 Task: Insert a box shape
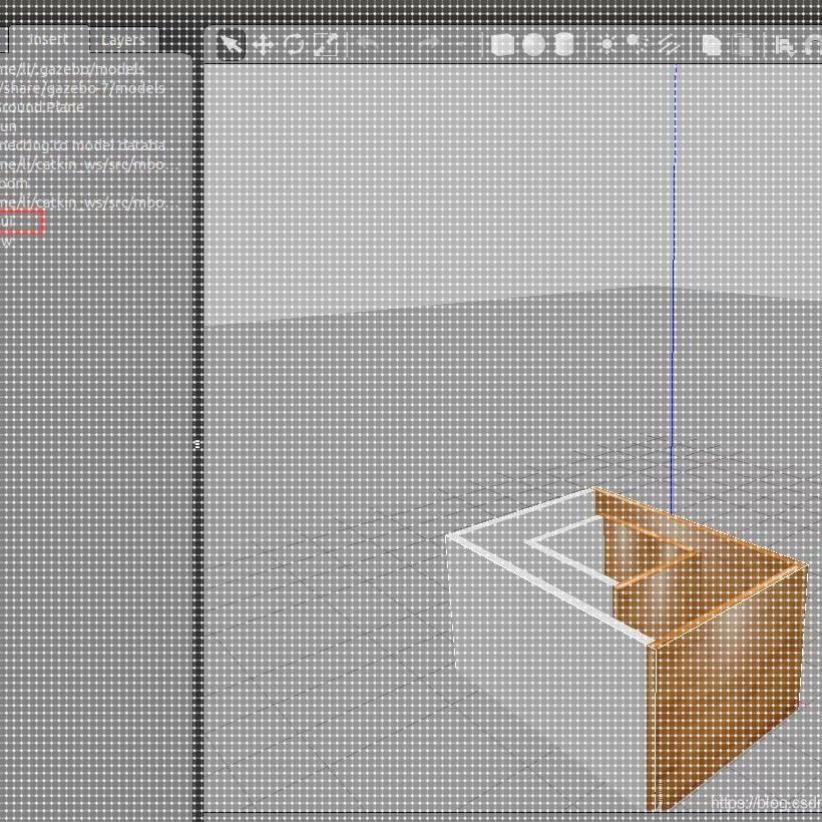tap(503, 43)
